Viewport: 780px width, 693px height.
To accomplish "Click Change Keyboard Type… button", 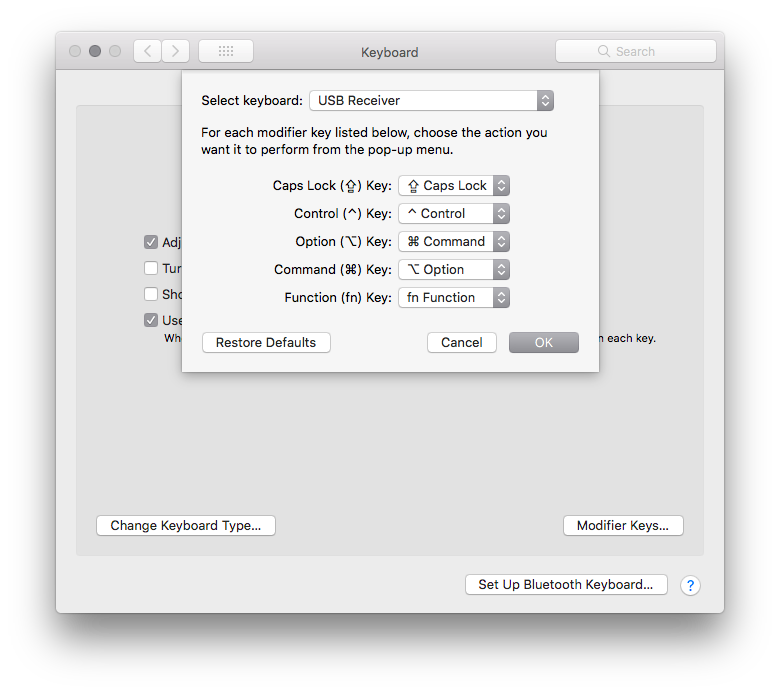I will [x=186, y=525].
